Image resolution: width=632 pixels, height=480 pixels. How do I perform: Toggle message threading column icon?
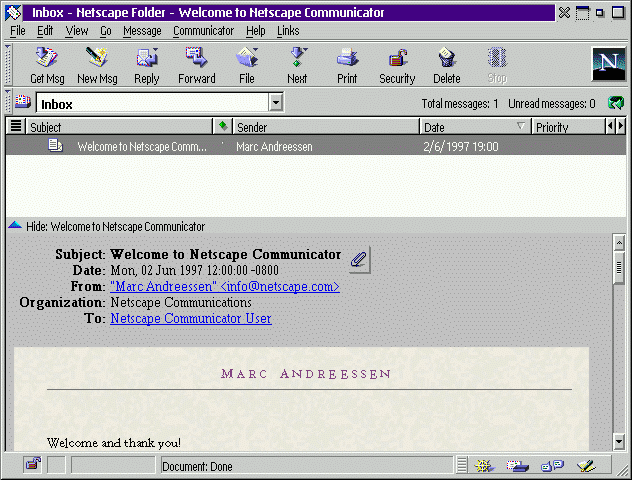point(16,126)
